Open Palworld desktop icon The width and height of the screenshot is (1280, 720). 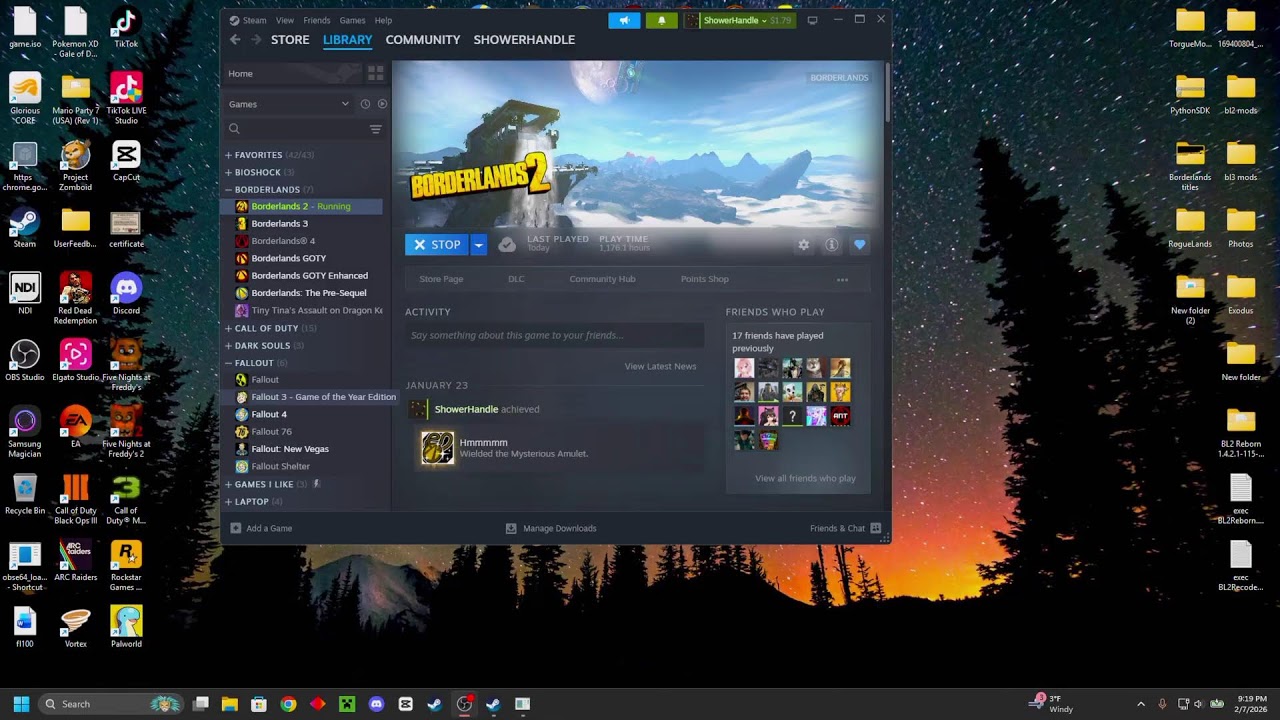pyautogui.click(x=126, y=627)
